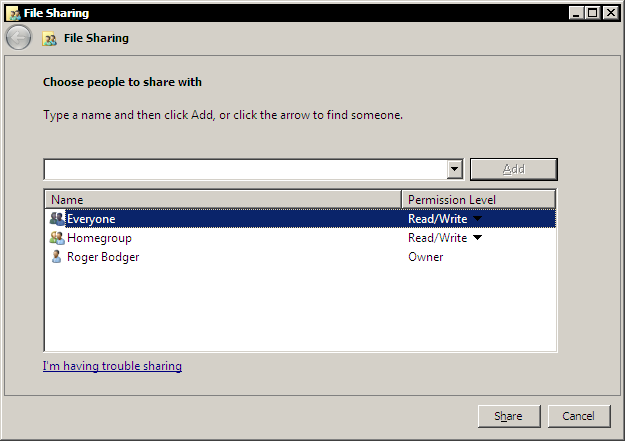
Task: Open the "I'm having trouble sharing" link
Action: (x=112, y=366)
